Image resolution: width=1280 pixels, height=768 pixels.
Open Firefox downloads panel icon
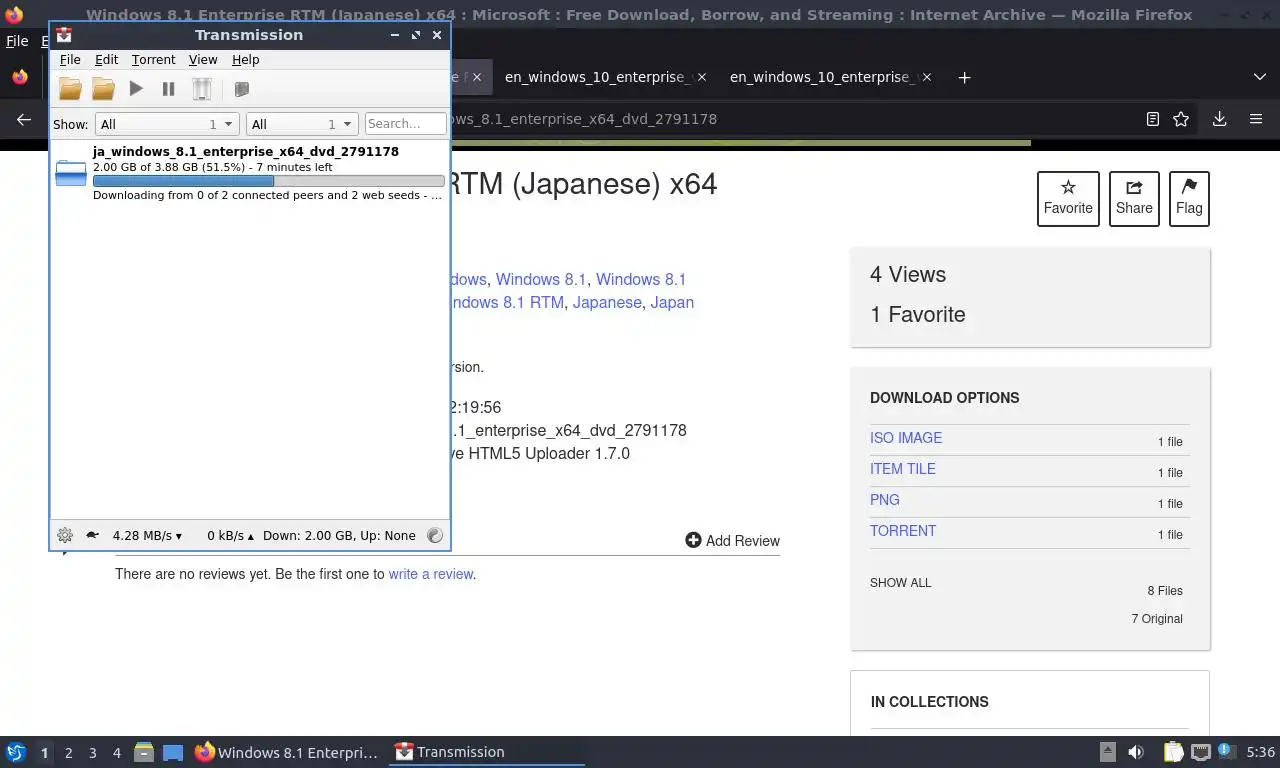1219,119
